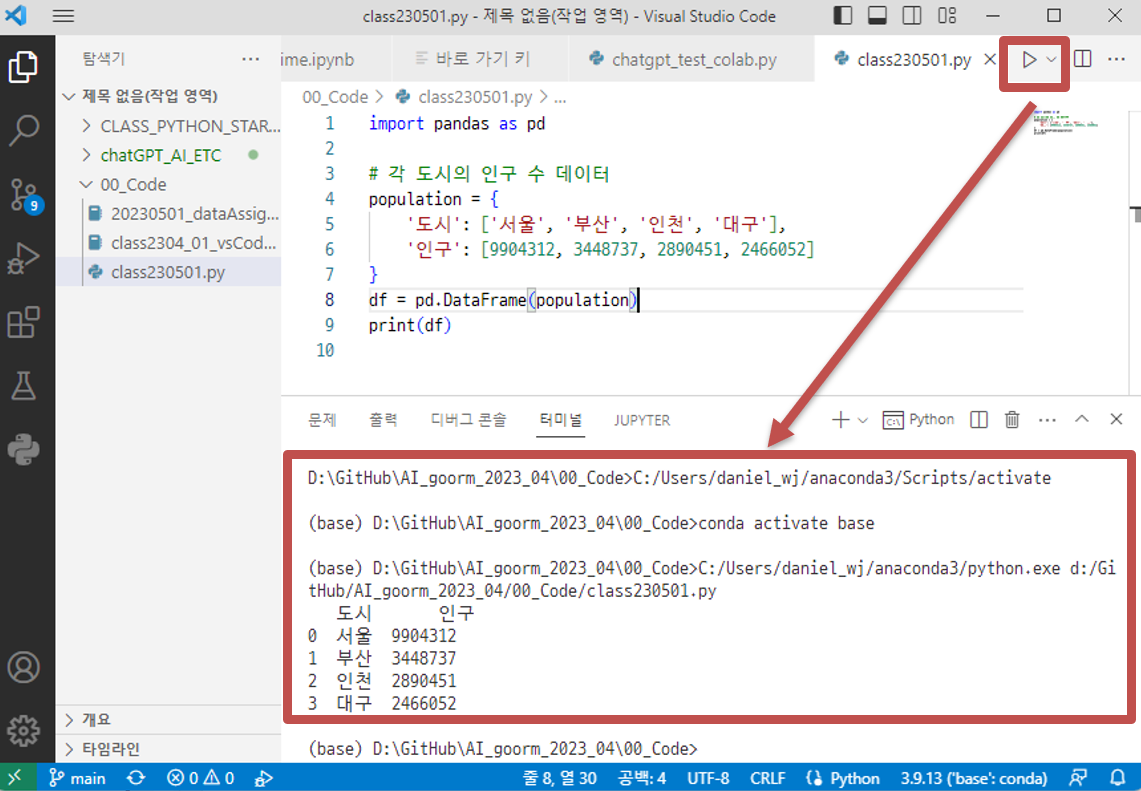Split the terminal panel
This screenshot has height=791, width=1141.
click(x=978, y=419)
